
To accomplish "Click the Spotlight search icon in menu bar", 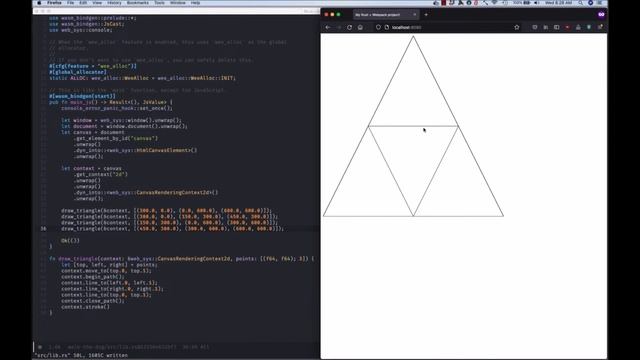I will [580, 3].
